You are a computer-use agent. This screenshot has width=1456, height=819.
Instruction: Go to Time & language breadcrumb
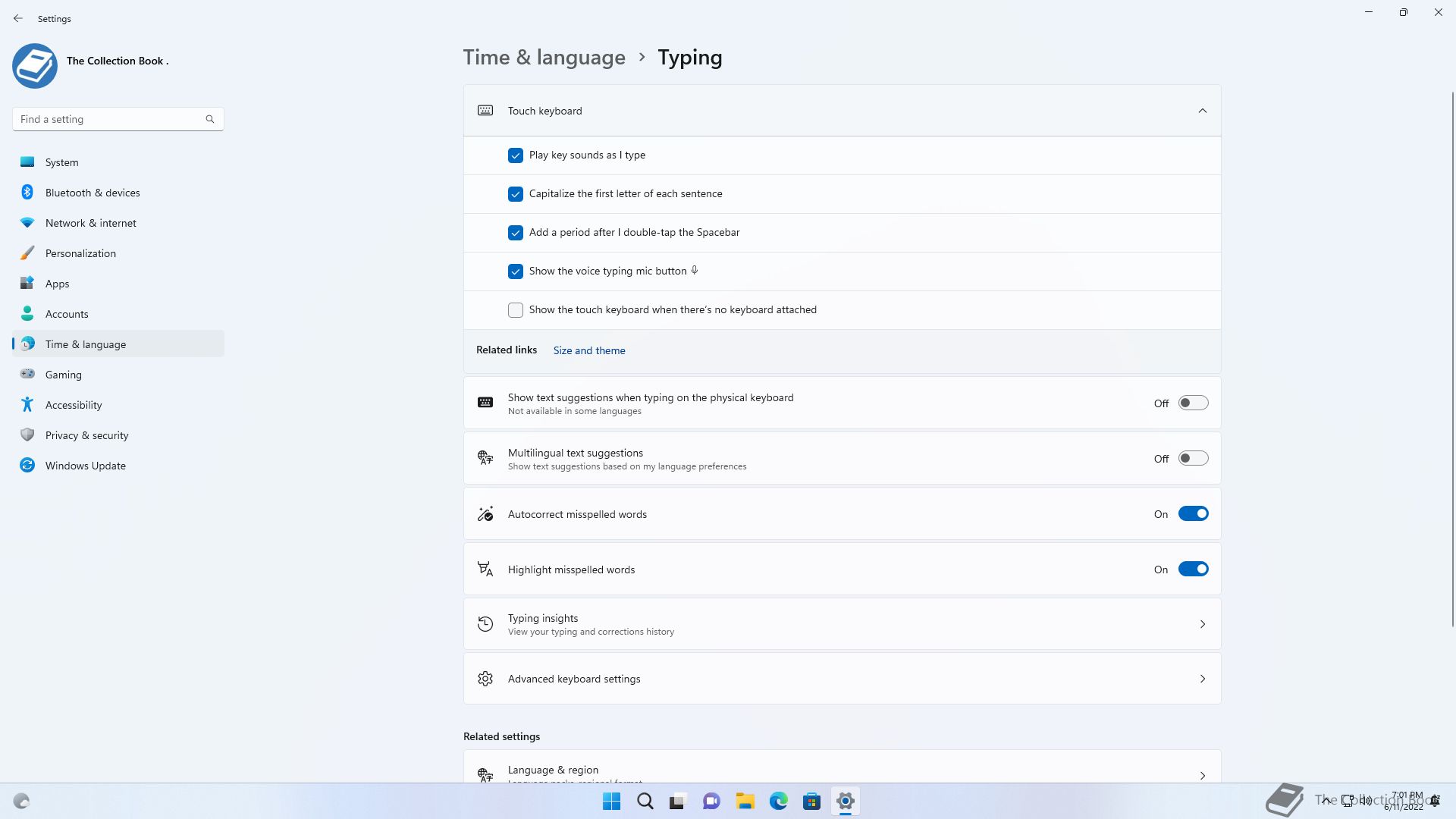click(544, 58)
